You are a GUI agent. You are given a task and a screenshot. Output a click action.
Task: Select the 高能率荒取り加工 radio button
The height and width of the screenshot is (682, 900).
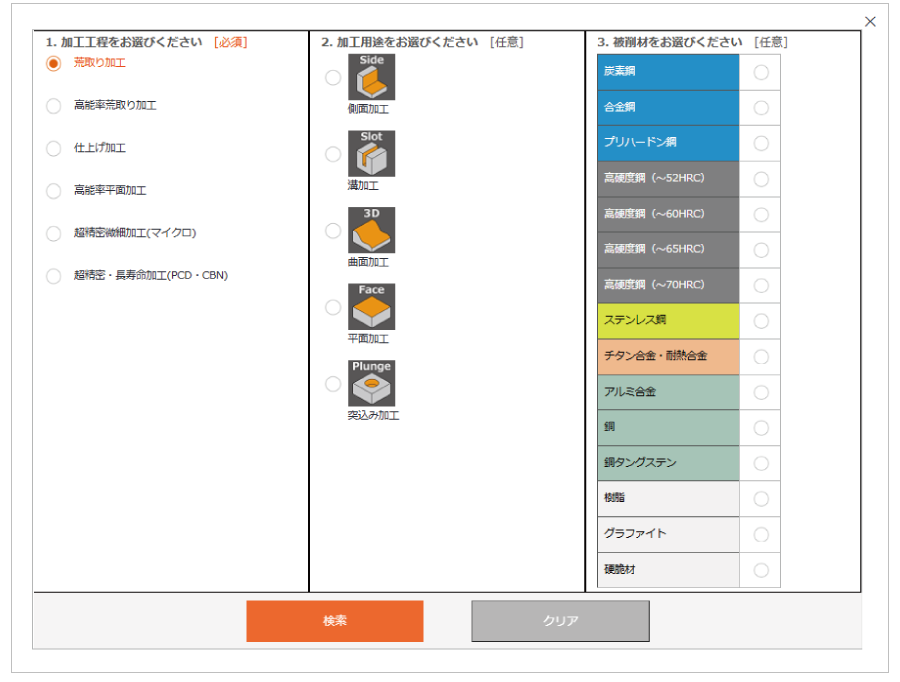[53, 106]
